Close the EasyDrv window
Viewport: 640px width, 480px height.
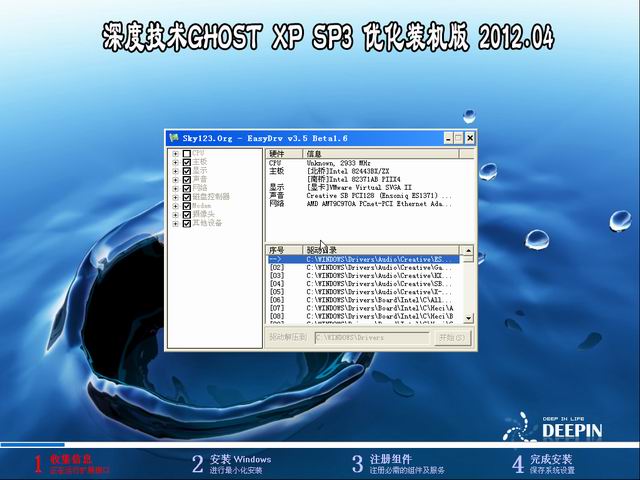(470, 138)
